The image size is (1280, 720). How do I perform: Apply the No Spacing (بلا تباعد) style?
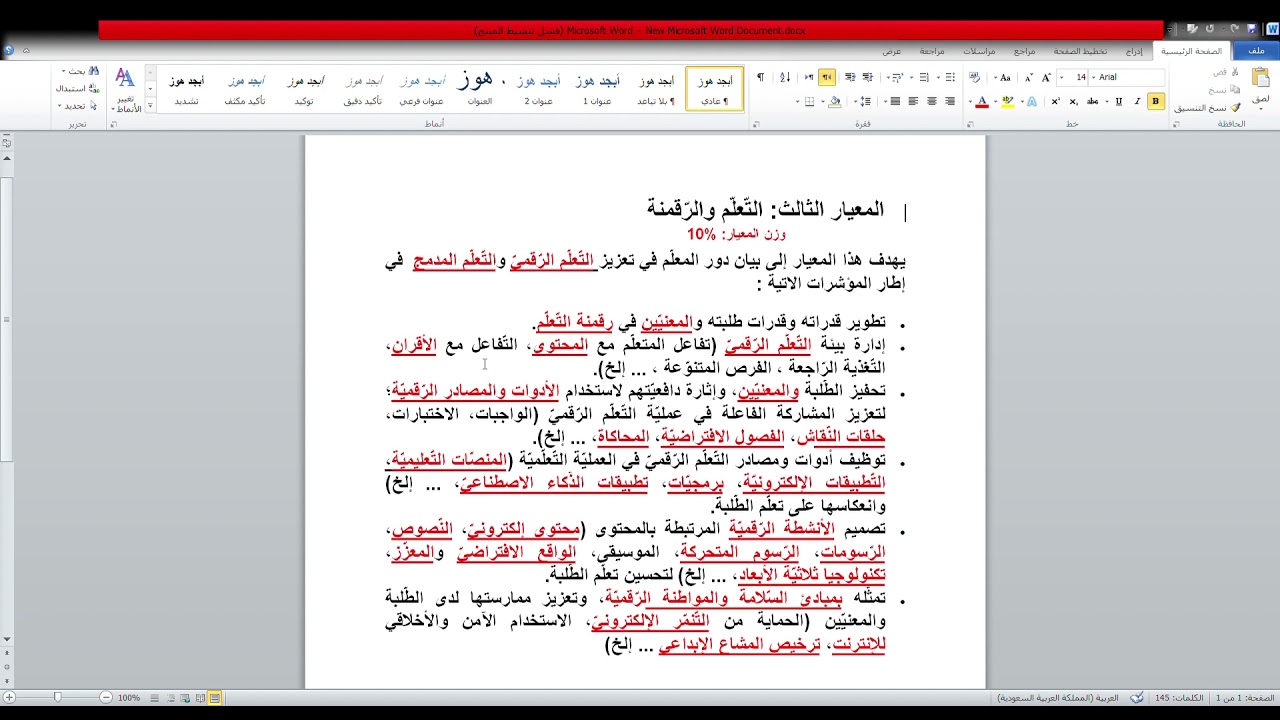click(656, 89)
